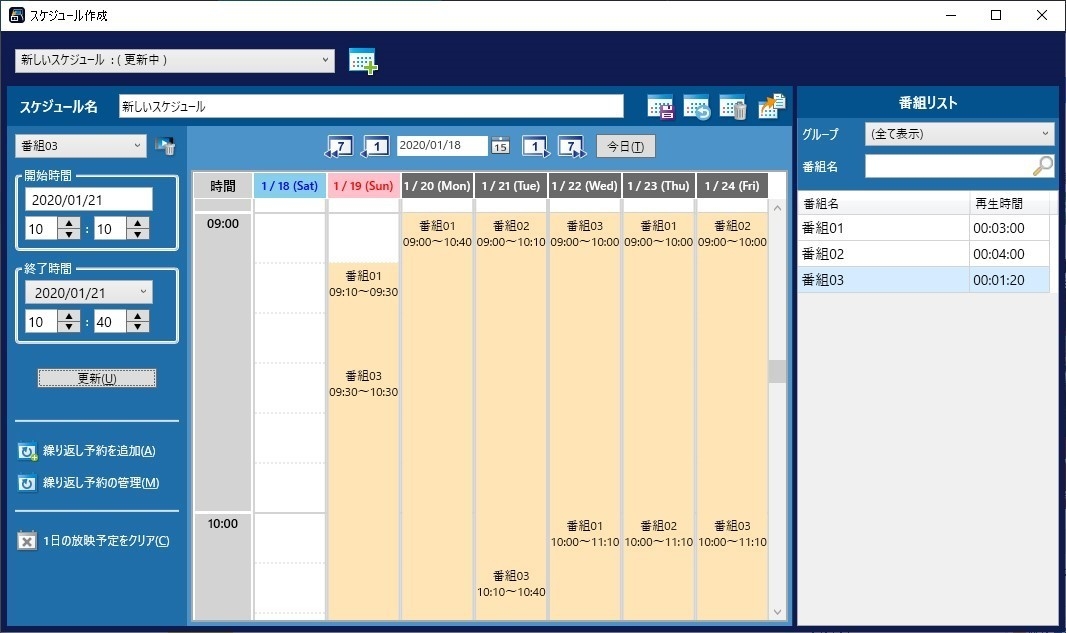Clear the day's broadcast plan with the X icon

click(x=27, y=540)
